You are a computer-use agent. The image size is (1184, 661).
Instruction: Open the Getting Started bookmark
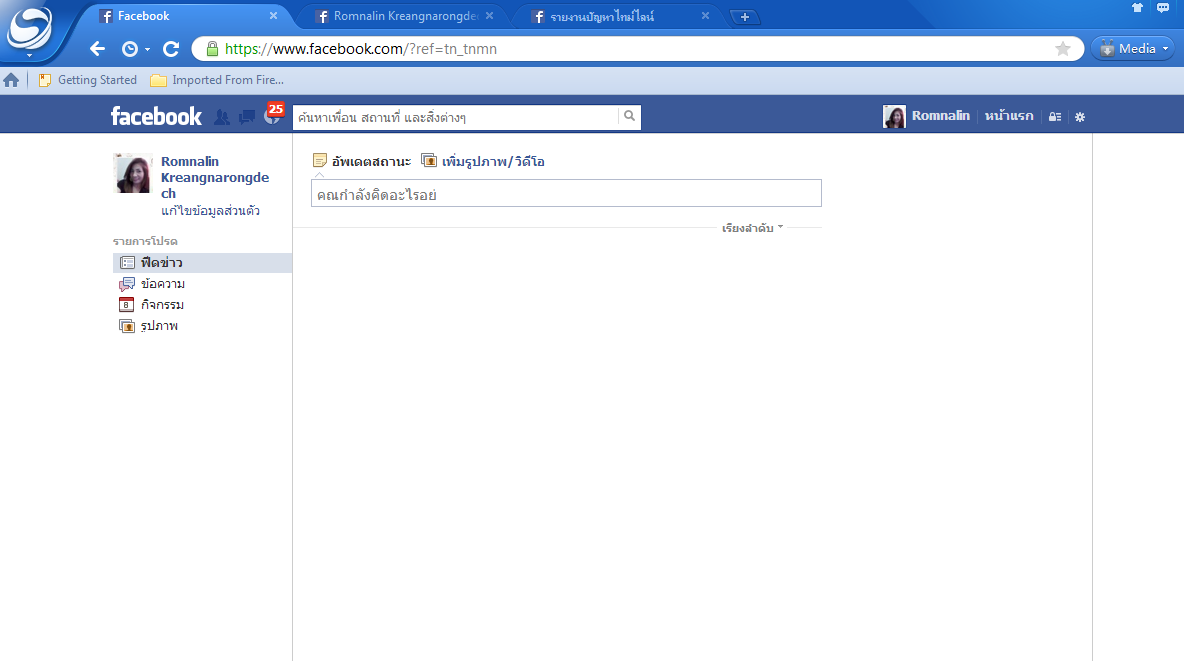[x=88, y=80]
